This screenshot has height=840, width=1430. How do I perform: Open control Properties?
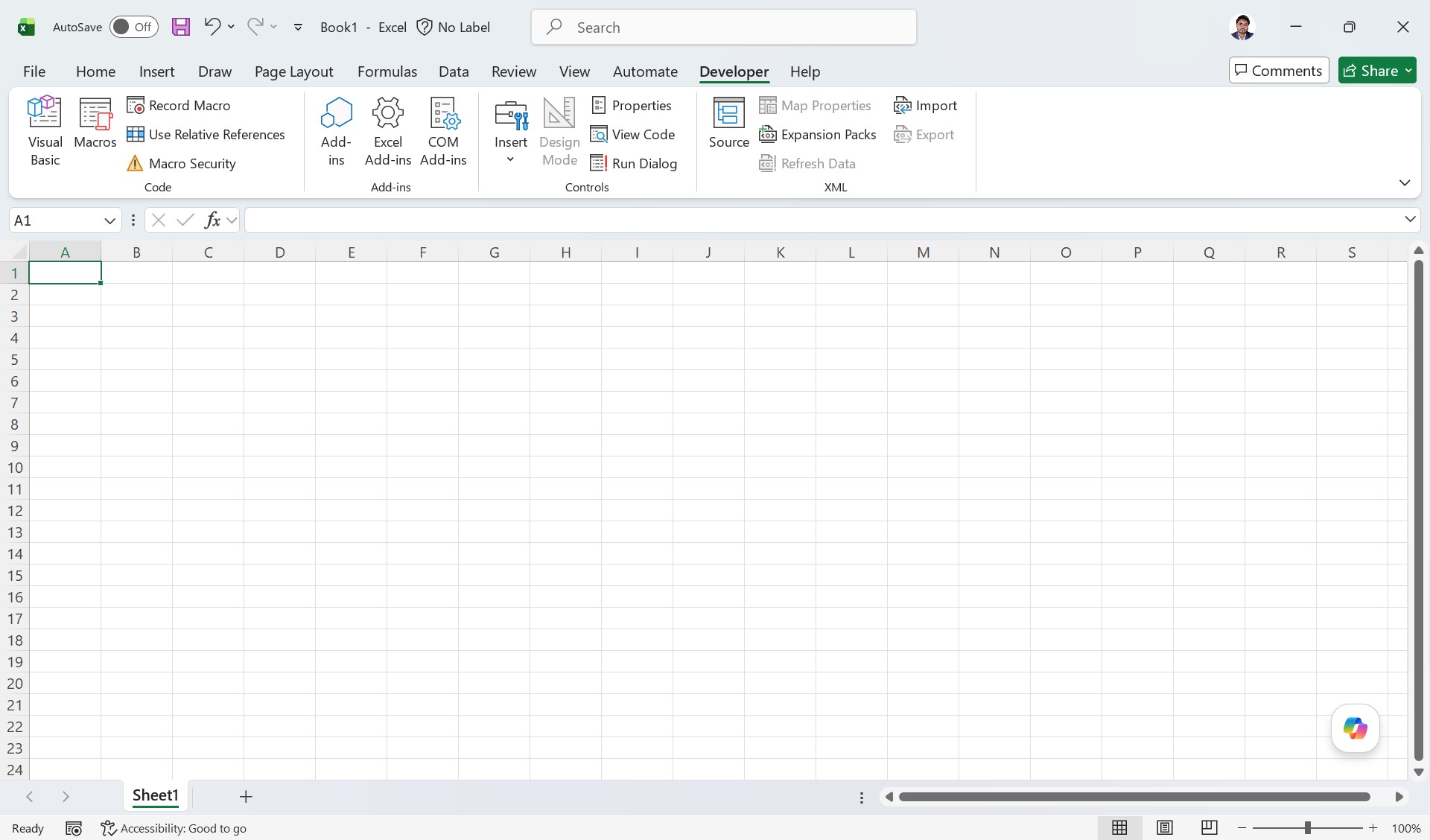631,105
